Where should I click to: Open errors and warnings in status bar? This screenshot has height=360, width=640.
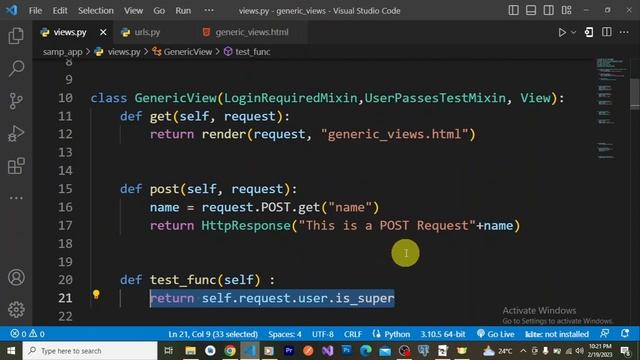pyautogui.click(x=28, y=334)
